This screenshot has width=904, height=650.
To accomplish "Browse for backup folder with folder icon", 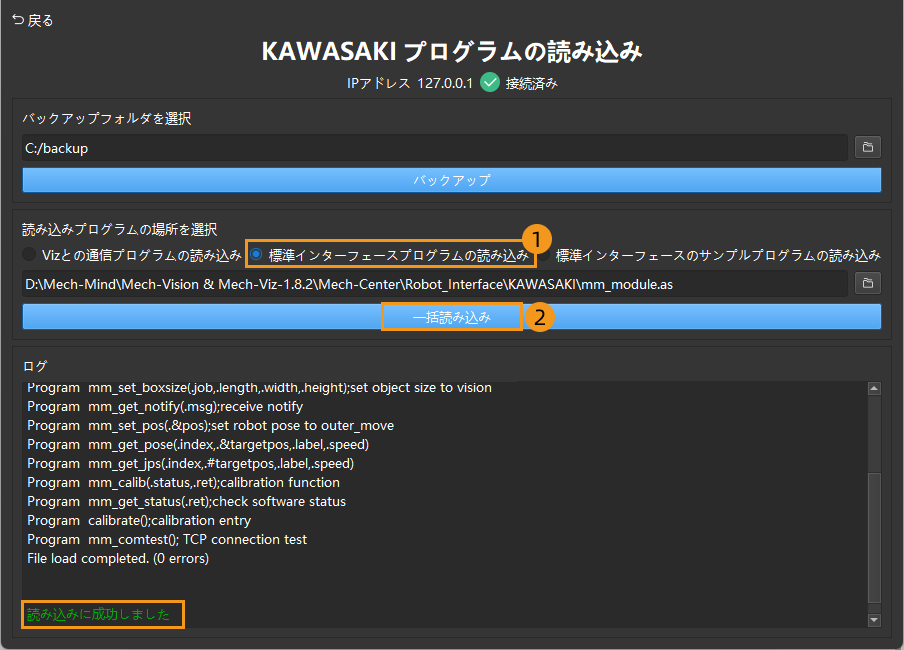I will [867, 148].
